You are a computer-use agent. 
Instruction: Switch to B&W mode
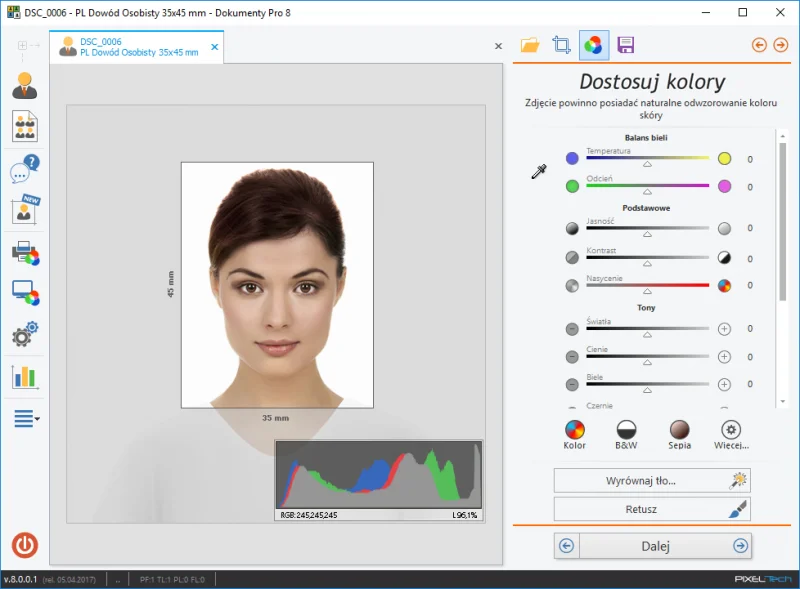coord(627,434)
